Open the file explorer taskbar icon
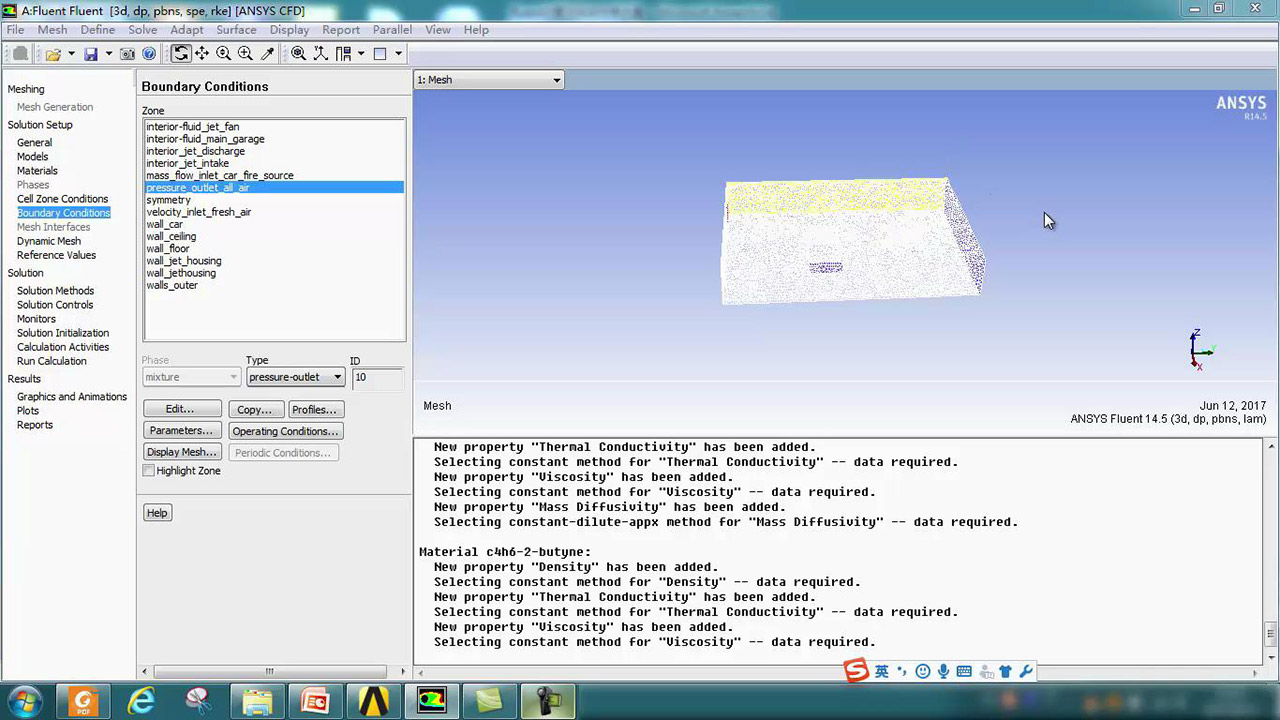The image size is (1280, 720). [x=258, y=701]
